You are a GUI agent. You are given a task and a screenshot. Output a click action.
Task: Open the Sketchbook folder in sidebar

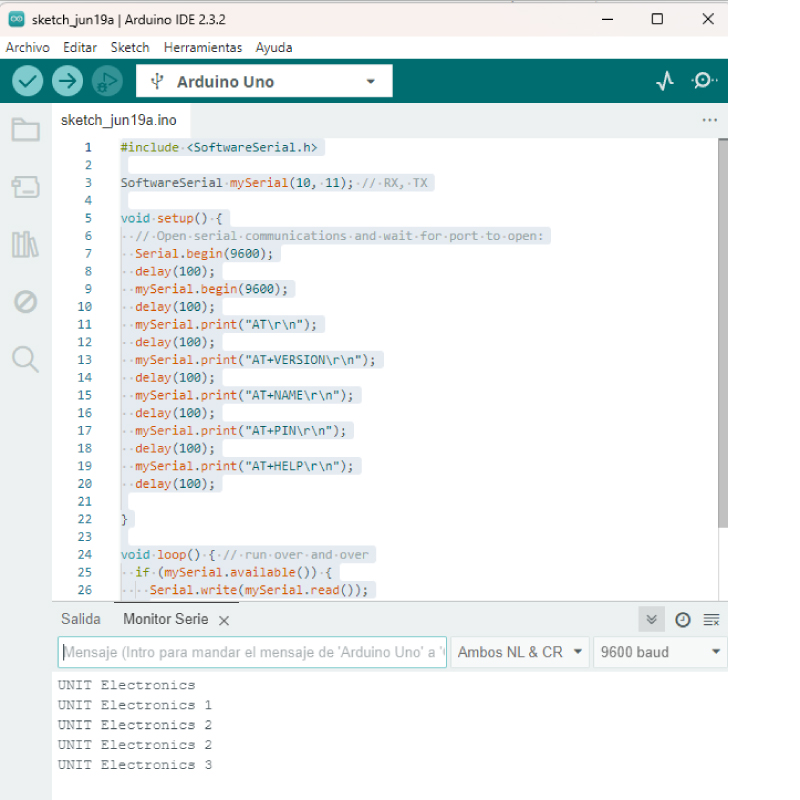click(x=25, y=129)
